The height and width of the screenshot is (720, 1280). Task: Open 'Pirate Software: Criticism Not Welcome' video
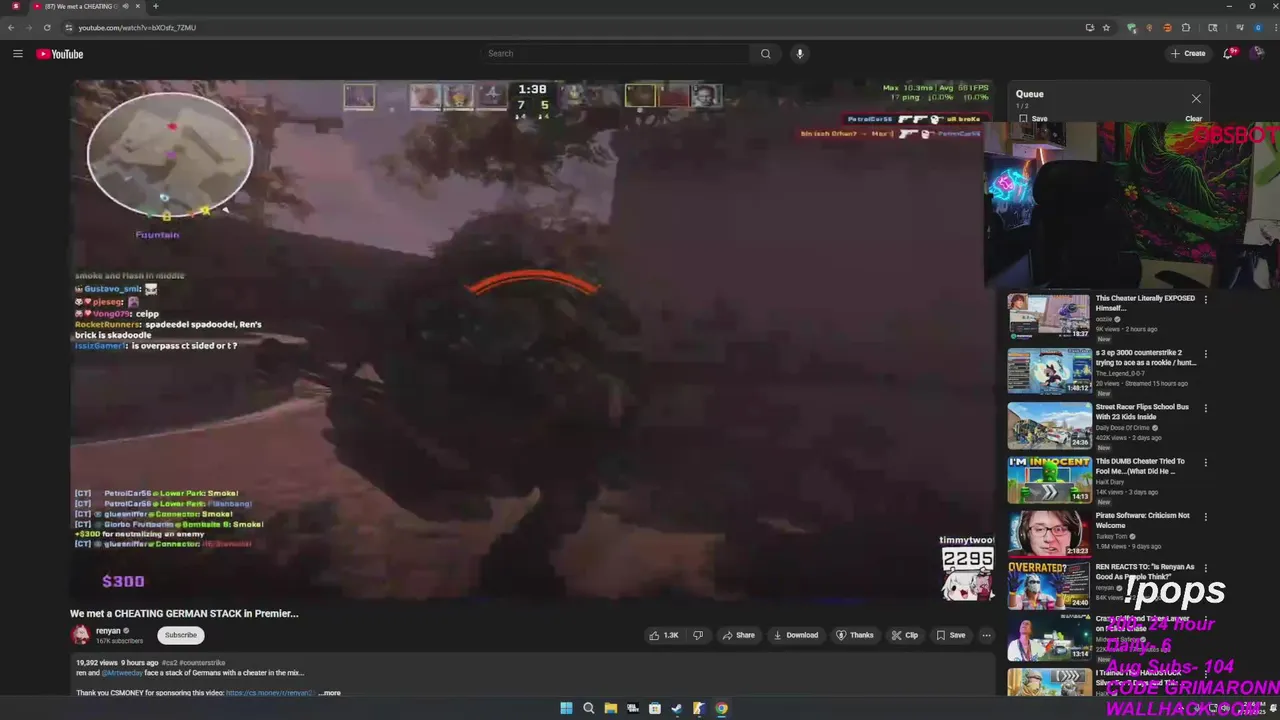pyautogui.click(x=1142, y=520)
